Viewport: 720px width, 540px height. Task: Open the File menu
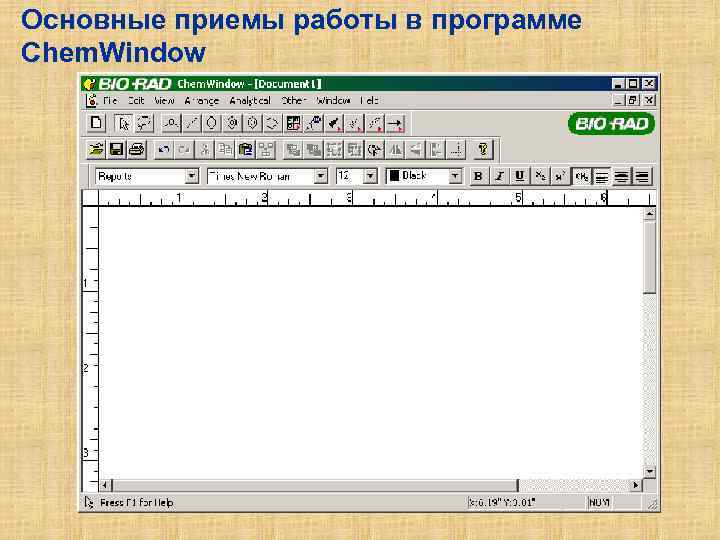coord(110,100)
